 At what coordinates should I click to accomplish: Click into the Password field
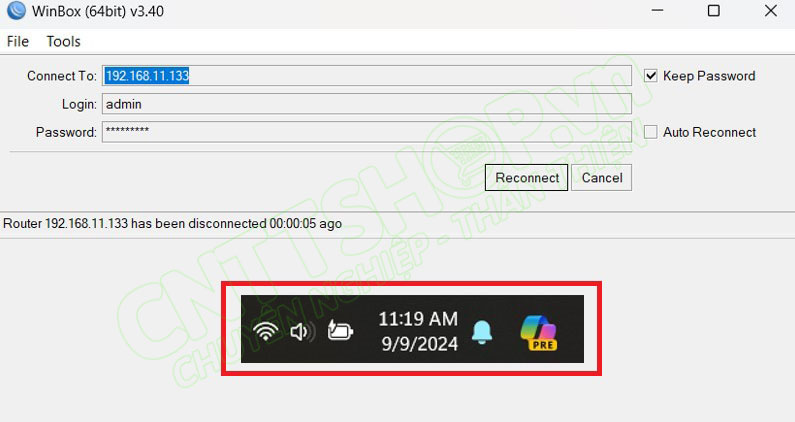(x=366, y=132)
